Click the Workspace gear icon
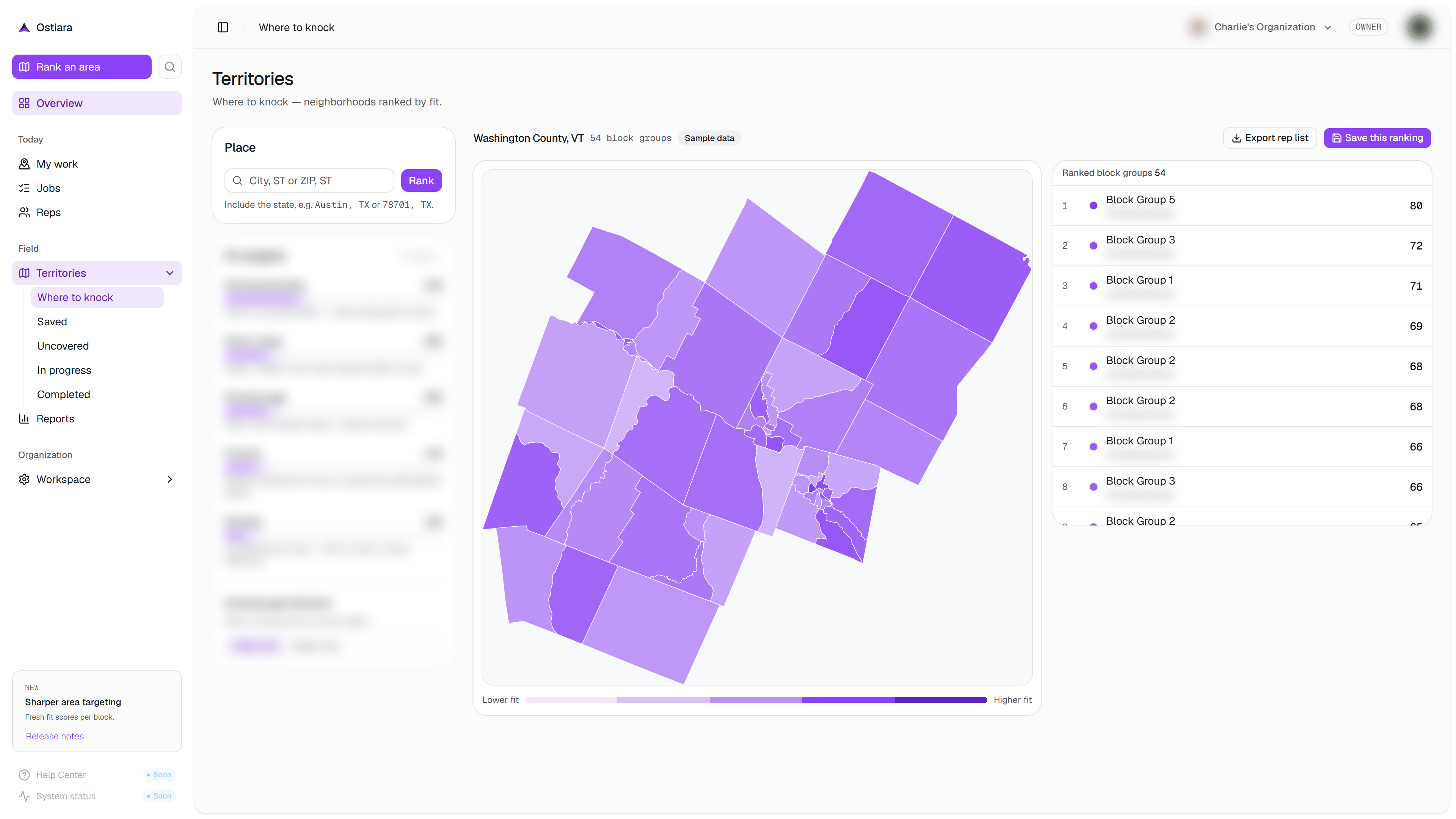The height and width of the screenshot is (819, 1456). (24, 479)
